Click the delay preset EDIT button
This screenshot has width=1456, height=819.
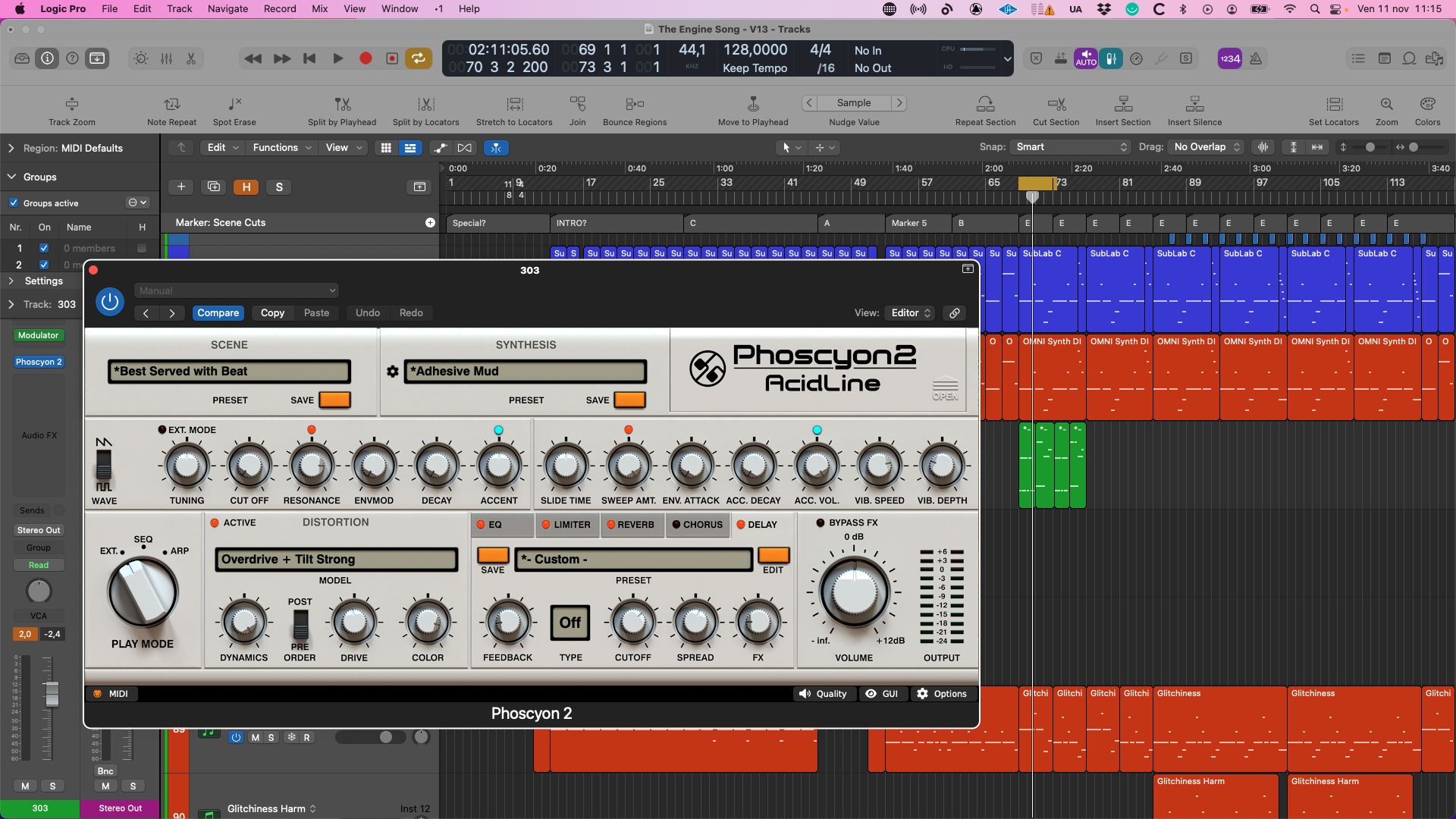click(x=773, y=556)
